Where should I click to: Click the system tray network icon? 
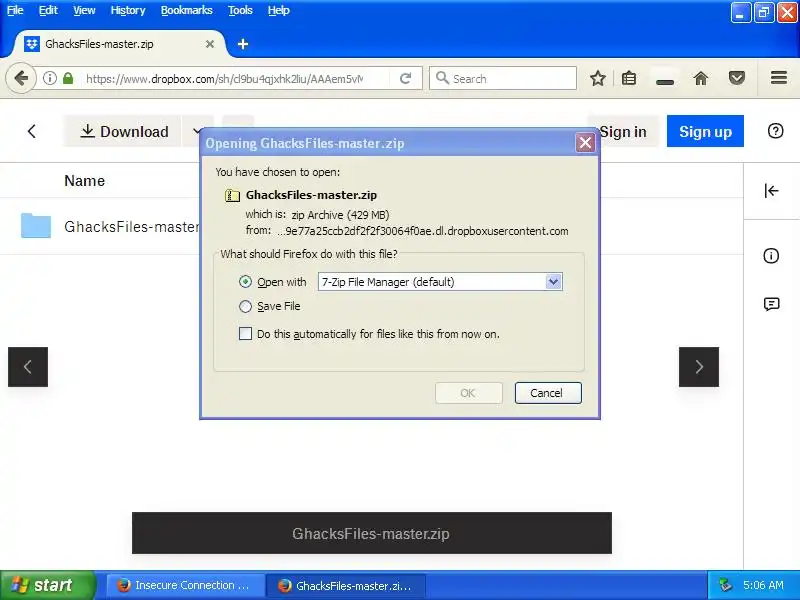pos(725,585)
